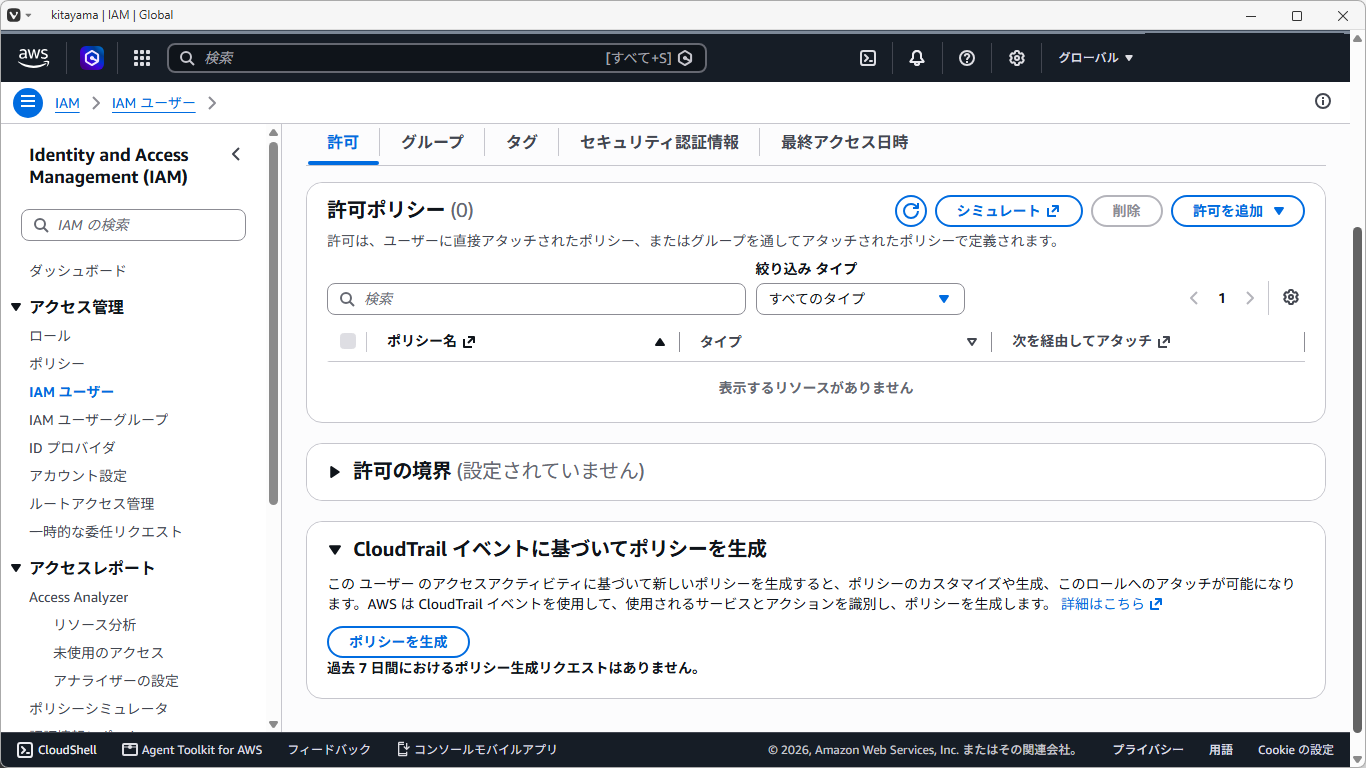Viewport: 1366px width, 768px height.
Task: Go to previous page arrow in pagination
Action: coord(1194,298)
